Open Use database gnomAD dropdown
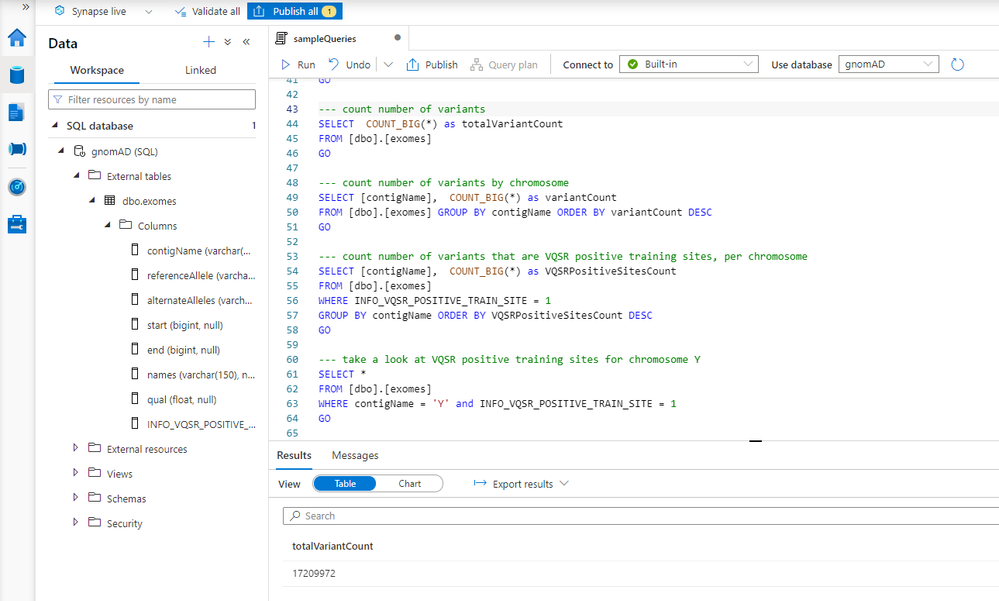The height and width of the screenshot is (601, 999). pos(888,64)
